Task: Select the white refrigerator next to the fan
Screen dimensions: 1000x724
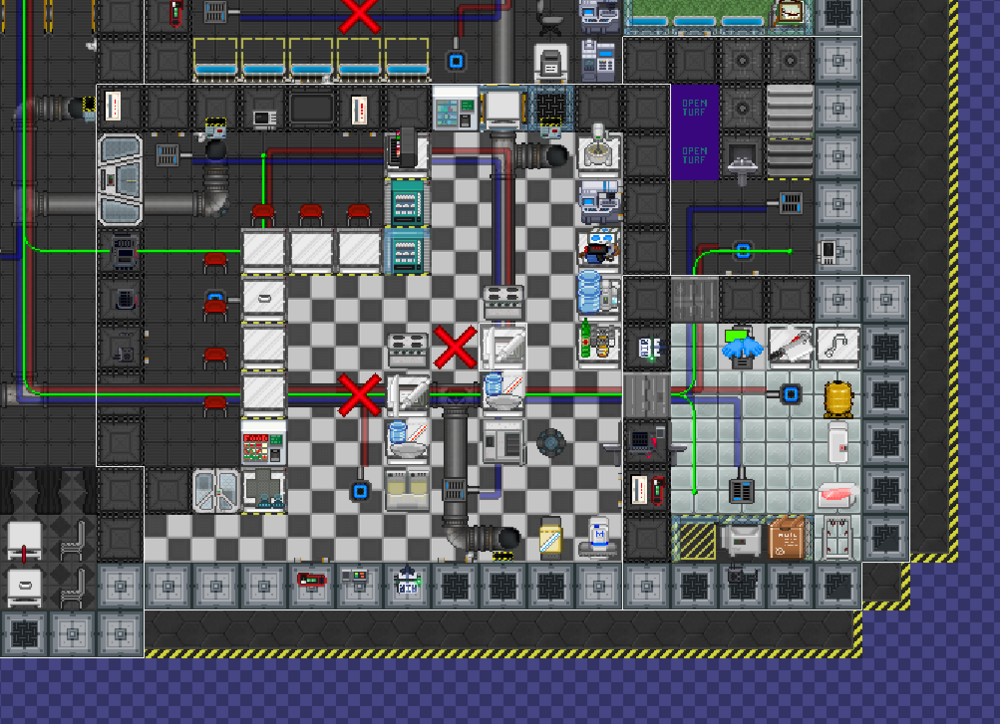Action: [503, 440]
